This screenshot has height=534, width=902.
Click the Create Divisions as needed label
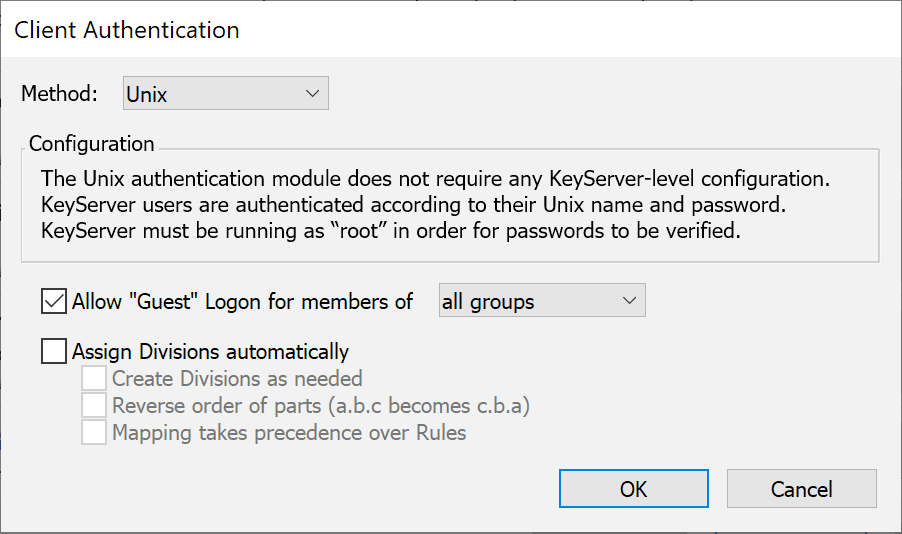coord(237,379)
